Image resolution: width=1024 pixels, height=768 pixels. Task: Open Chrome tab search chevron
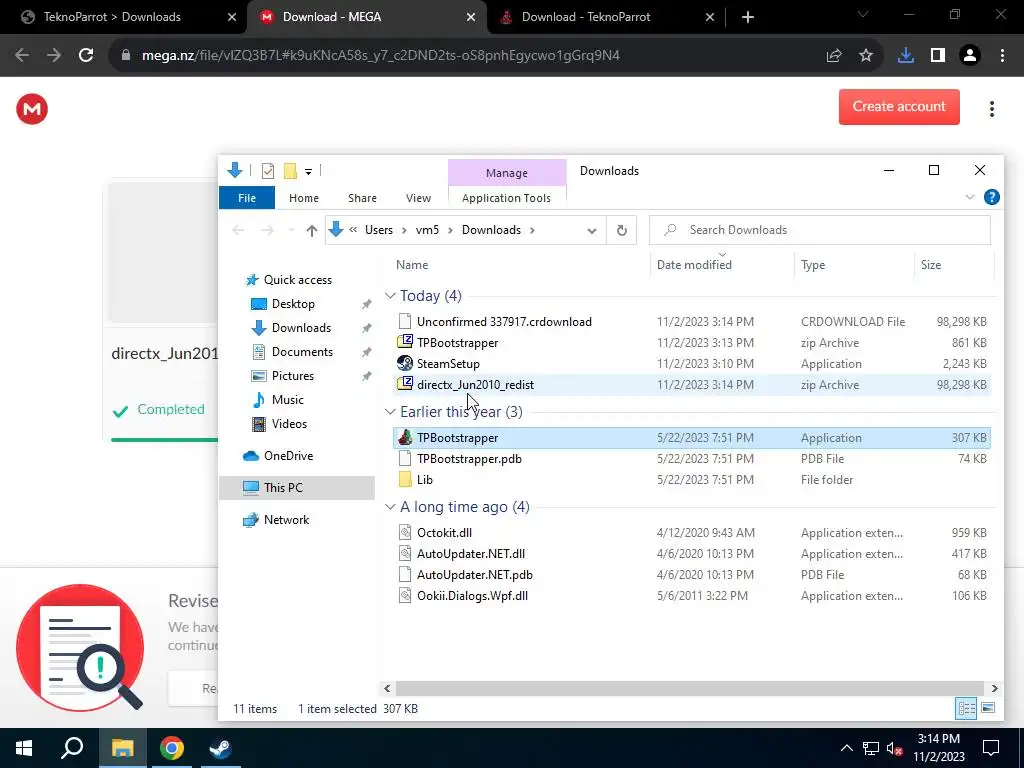tap(863, 14)
